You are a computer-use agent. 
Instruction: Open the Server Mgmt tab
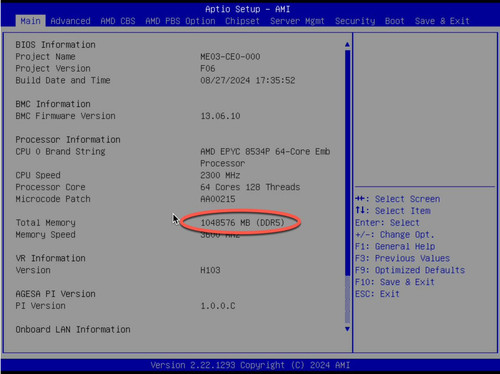(297, 21)
